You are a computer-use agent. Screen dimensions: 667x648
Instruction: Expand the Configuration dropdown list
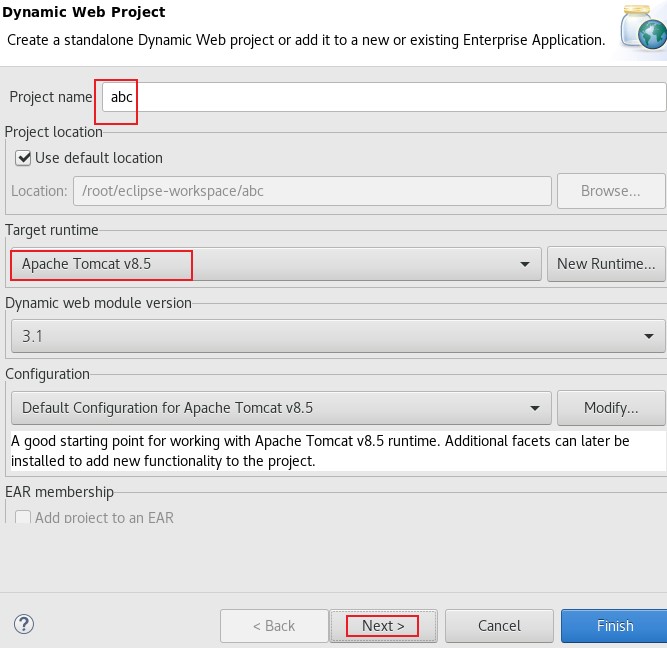coord(281,408)
